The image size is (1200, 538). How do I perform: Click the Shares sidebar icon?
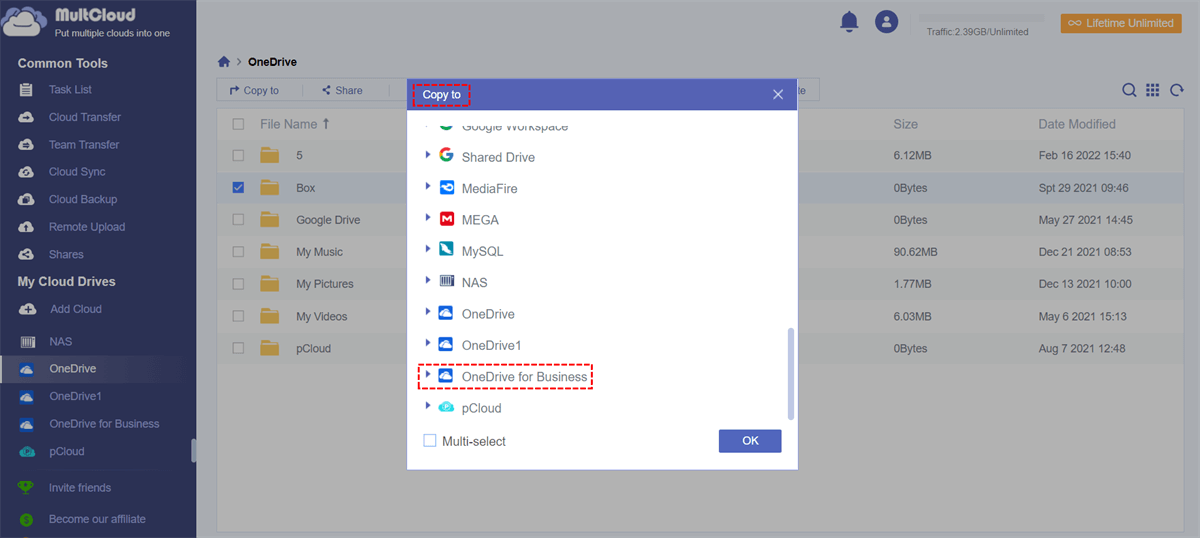click(27, 254)
